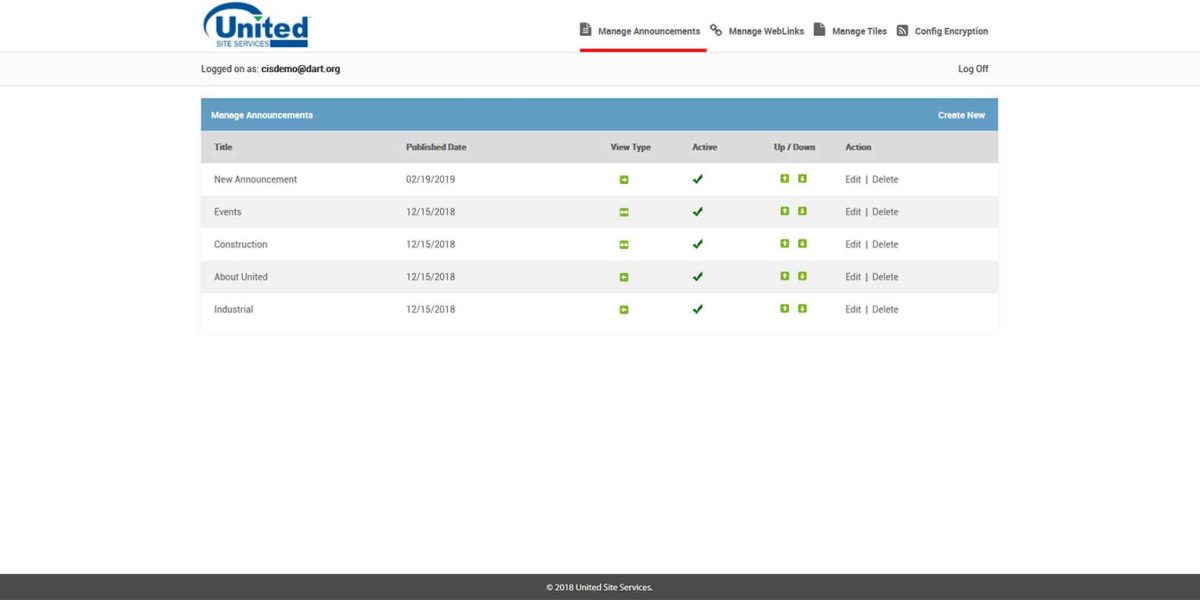The image size is (1200, 600).
Task: Click the Create New button
Action: (x=961, y=114)
